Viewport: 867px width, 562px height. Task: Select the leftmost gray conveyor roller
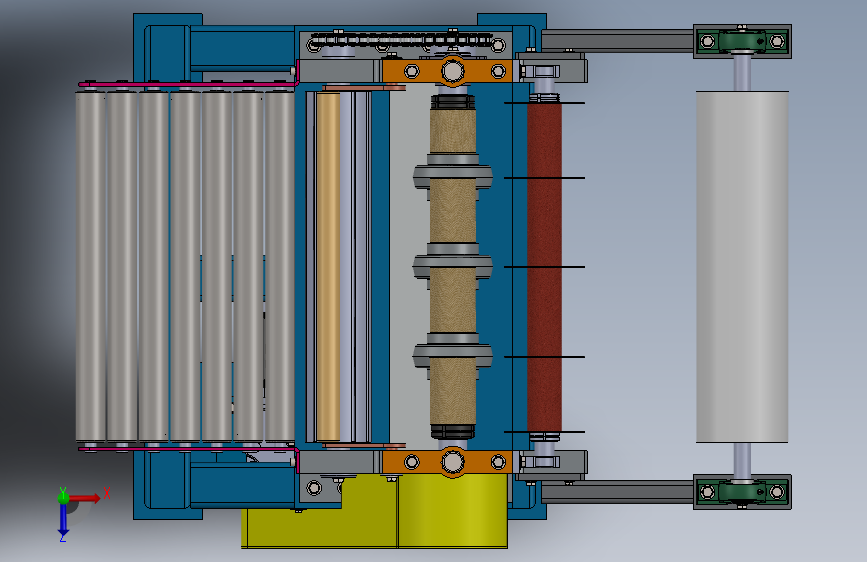click(90, 267)
